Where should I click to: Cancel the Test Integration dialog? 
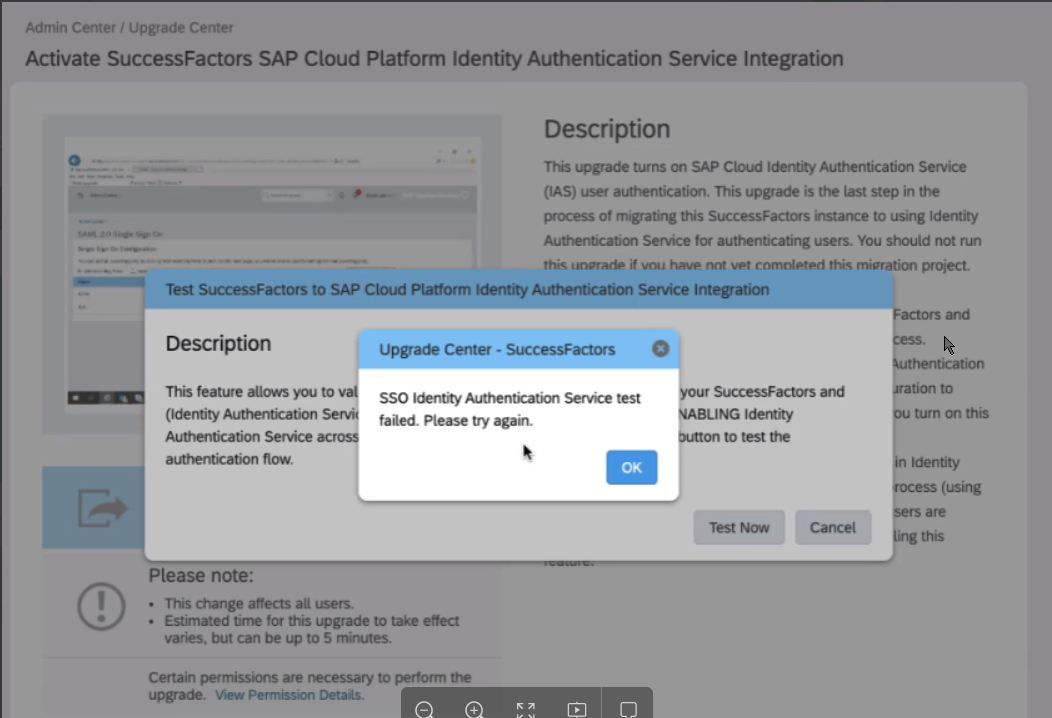pos(833,527)
